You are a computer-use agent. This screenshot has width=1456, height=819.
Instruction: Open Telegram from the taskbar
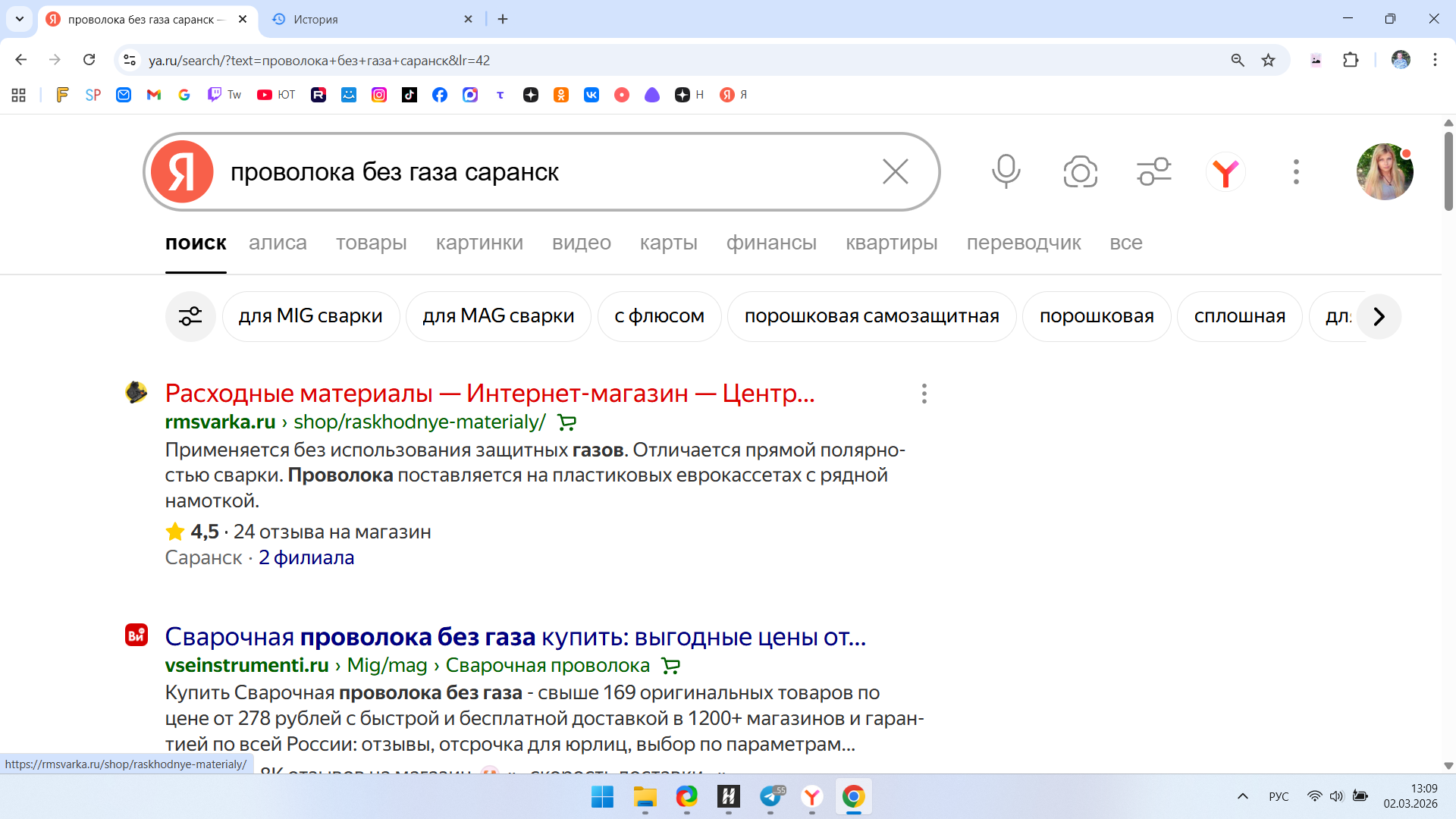(770, 796)
